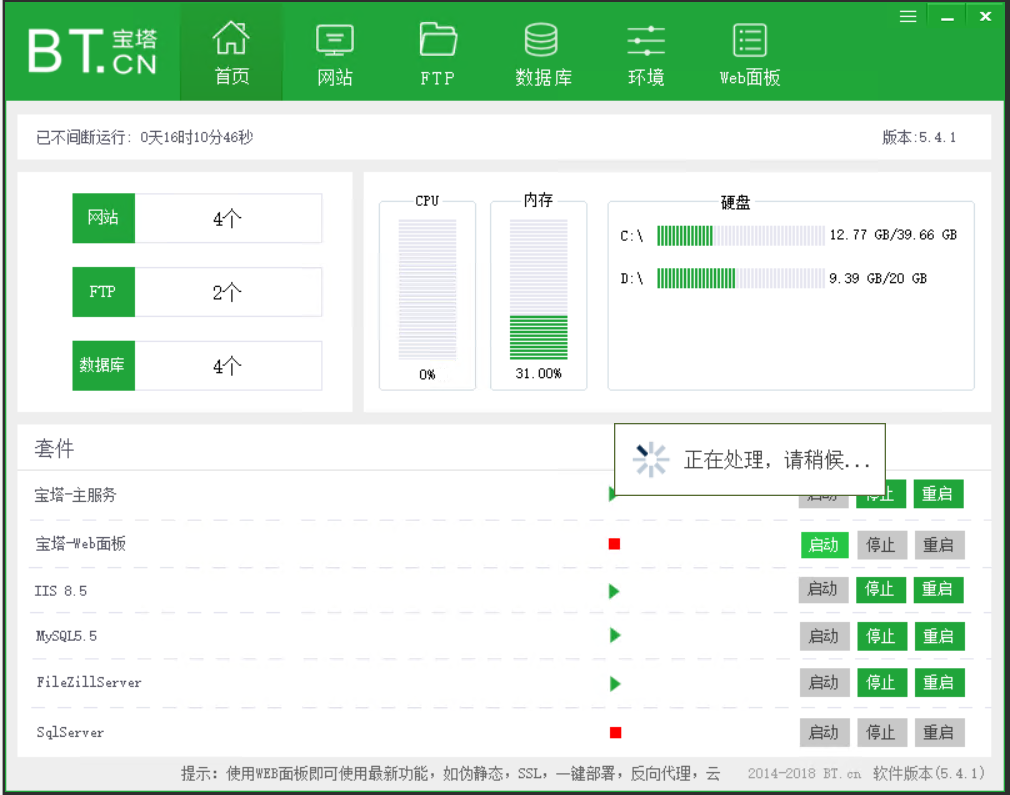Restart the 宝塔-主服务 service
Image resolution: width=1010 pixels, height=795 pixels.
pyautogui.click(x=938, y=494)
